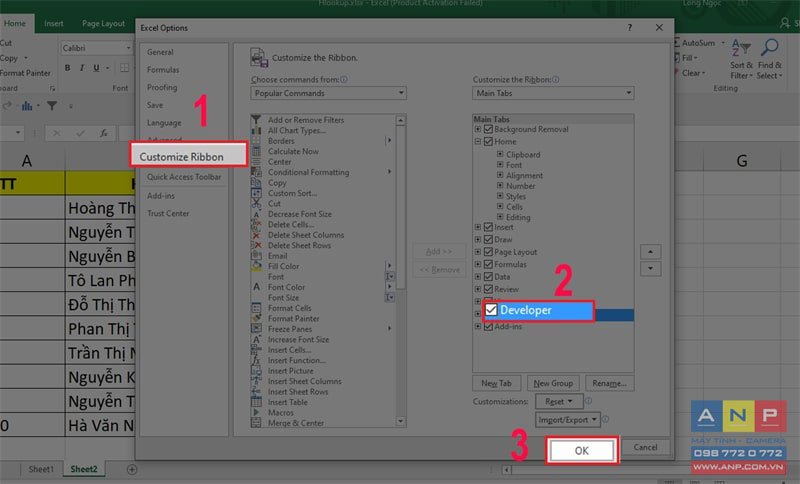Click the Format Cells command icon
800x484 pixels.
(x=256, y=308)
